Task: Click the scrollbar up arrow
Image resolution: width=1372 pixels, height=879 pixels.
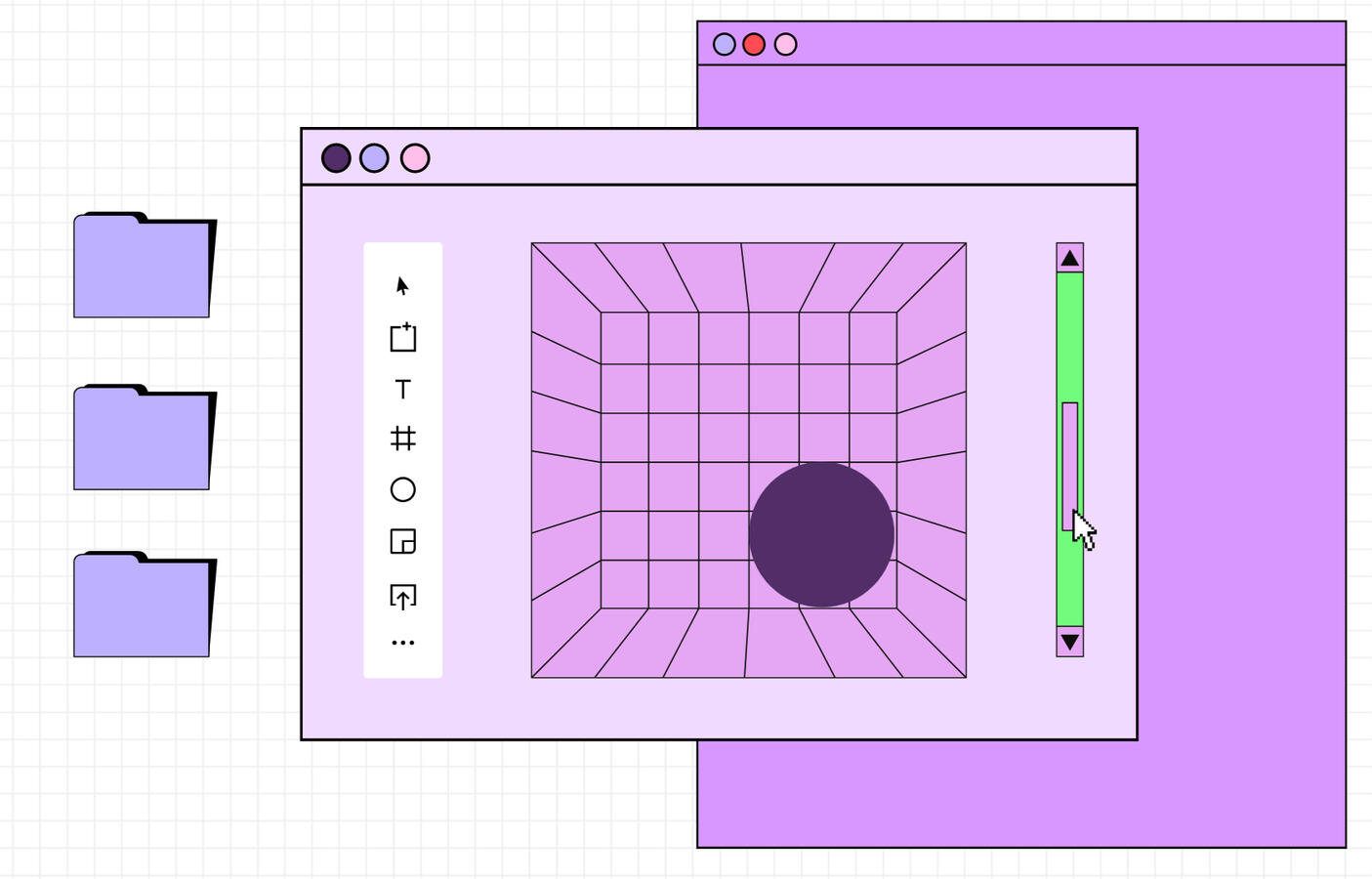Action: coord(1069,258)
